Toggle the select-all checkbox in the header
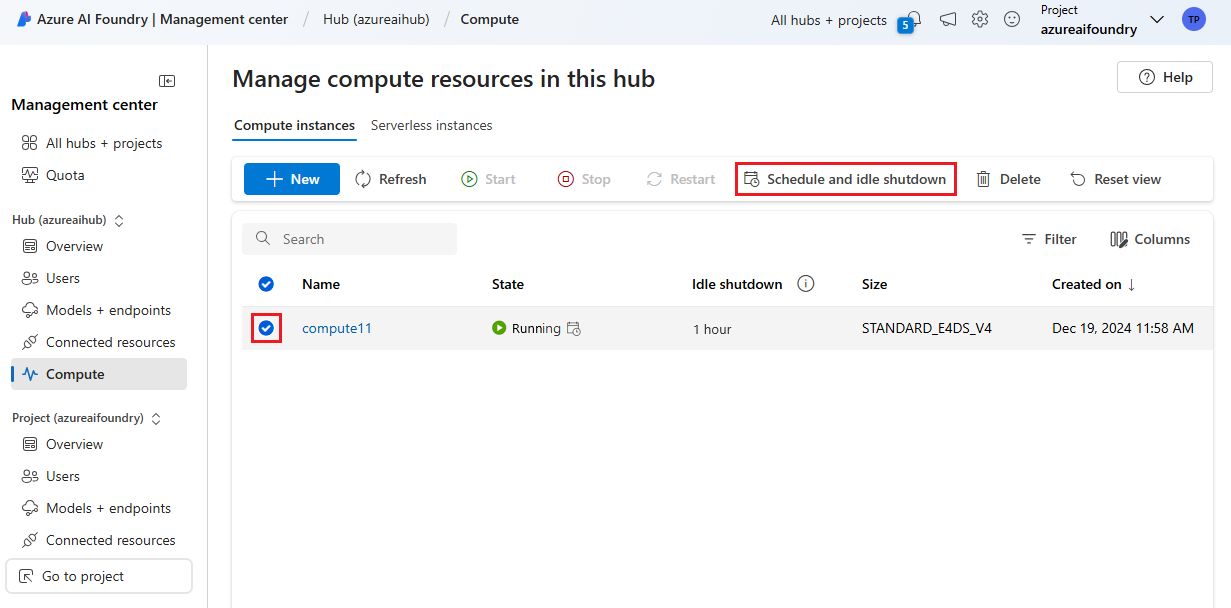This screenshot has width=1231, height=608. click(x=266, y=284)
